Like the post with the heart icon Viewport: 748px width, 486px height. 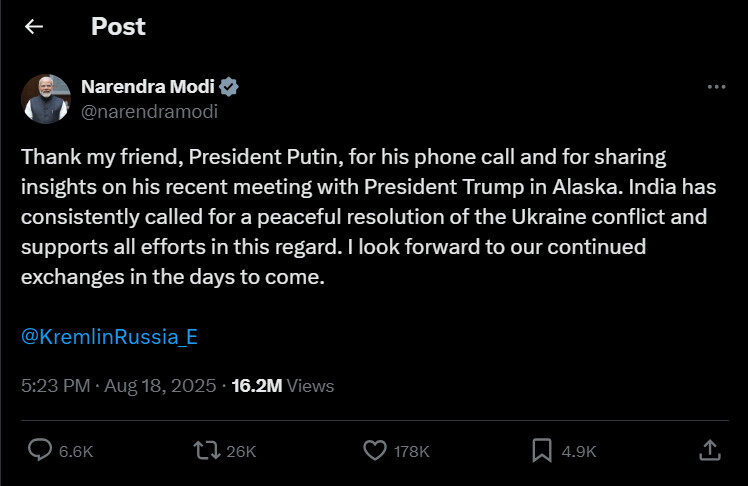[x=374, y=451]
